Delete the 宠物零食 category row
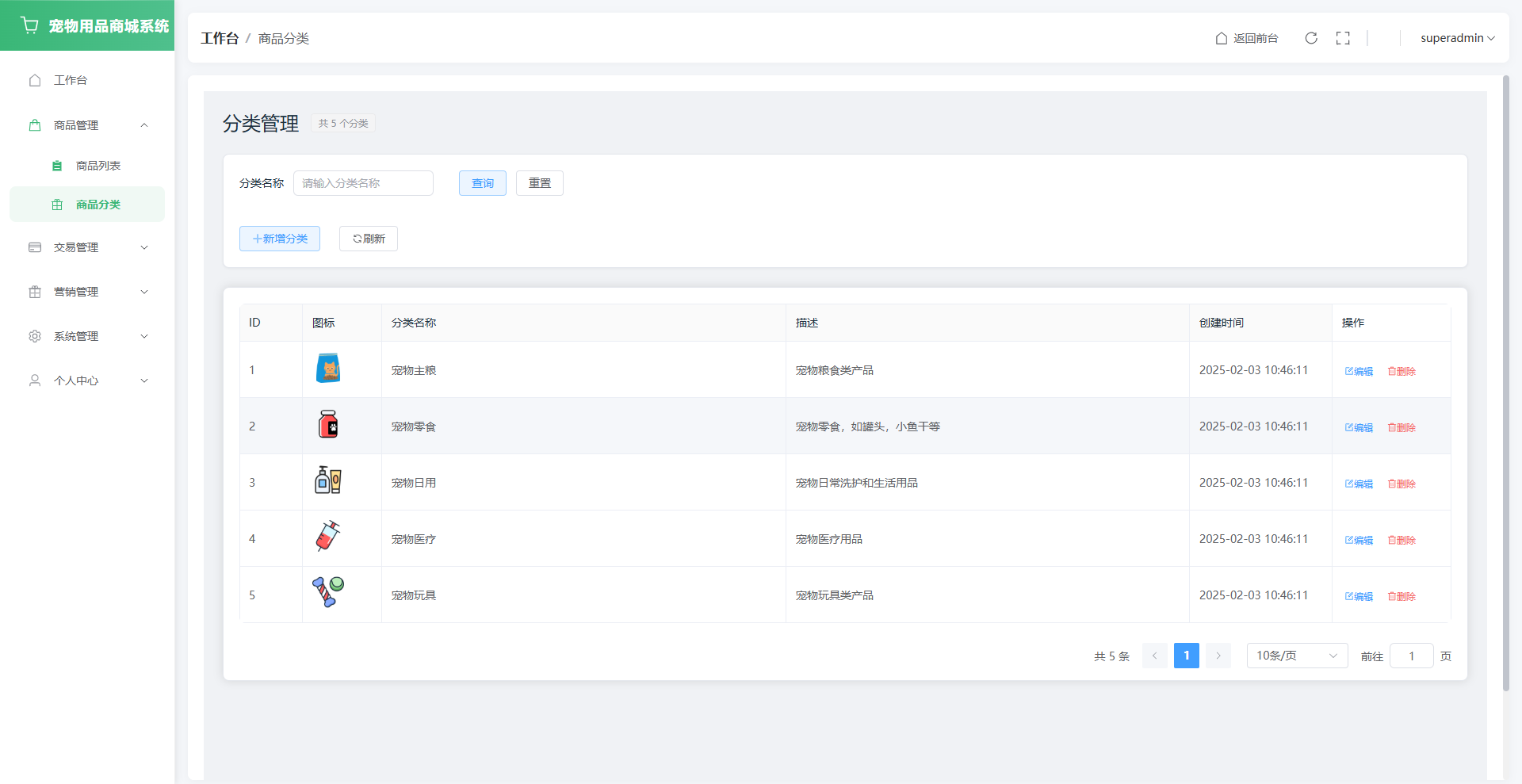Image resolution: width=1522 pixels, height=784 pixels. [x=1402, y=427]
